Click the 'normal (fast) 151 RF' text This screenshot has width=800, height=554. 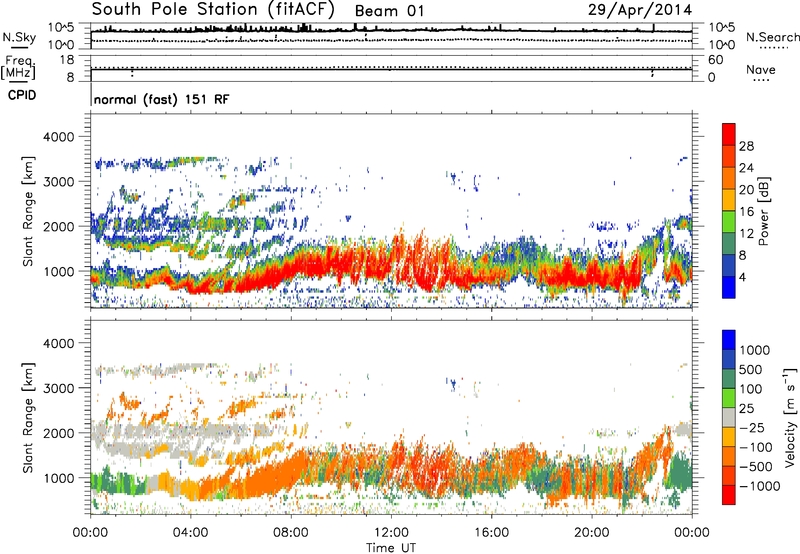tap(162, 99)
